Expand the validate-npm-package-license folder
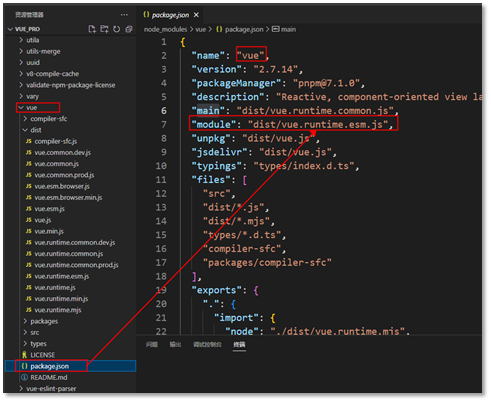Image resolution: width=491 pixels, height=402 pixels. coord(71,85)
